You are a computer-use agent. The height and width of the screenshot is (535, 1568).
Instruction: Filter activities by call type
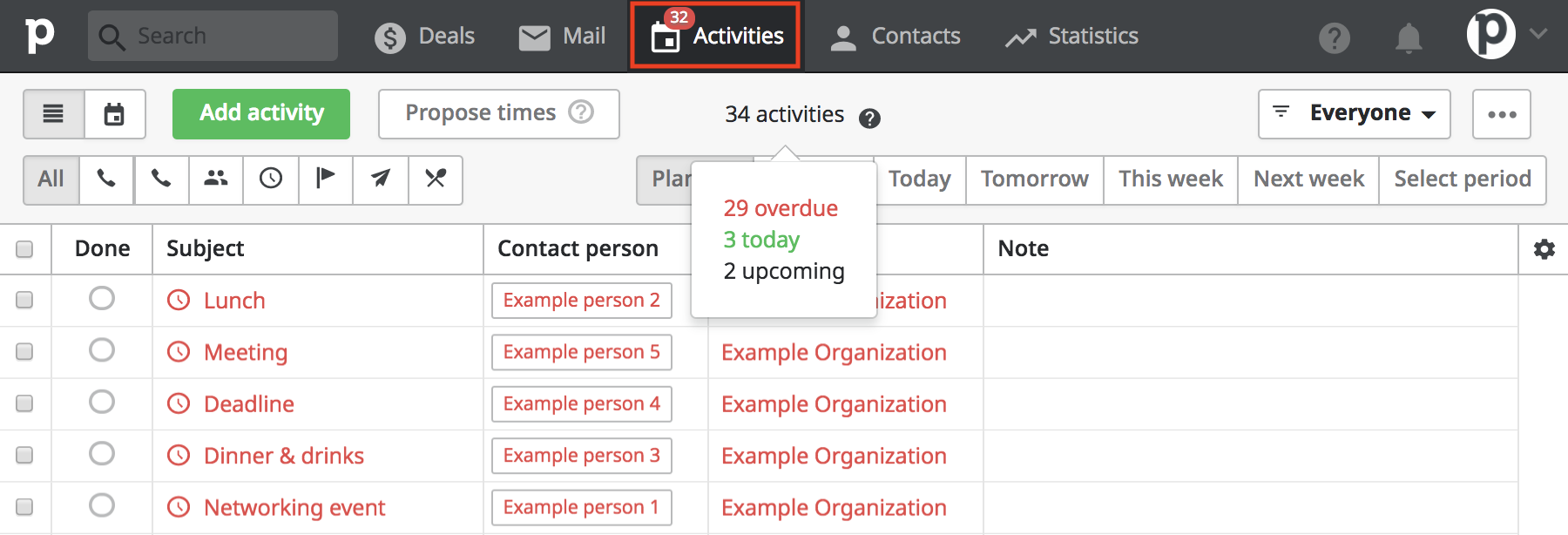click(106, 180)
